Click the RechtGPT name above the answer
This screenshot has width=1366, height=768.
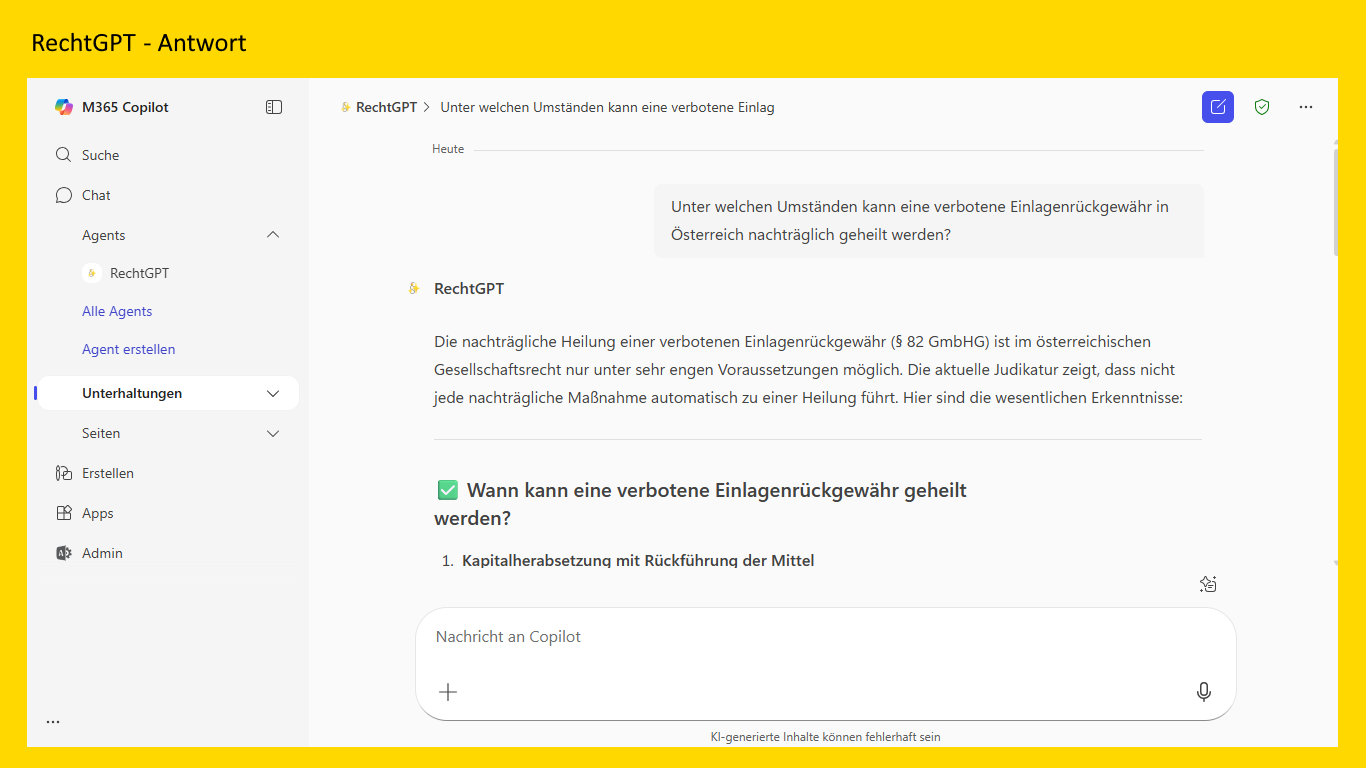coord(469,289)
